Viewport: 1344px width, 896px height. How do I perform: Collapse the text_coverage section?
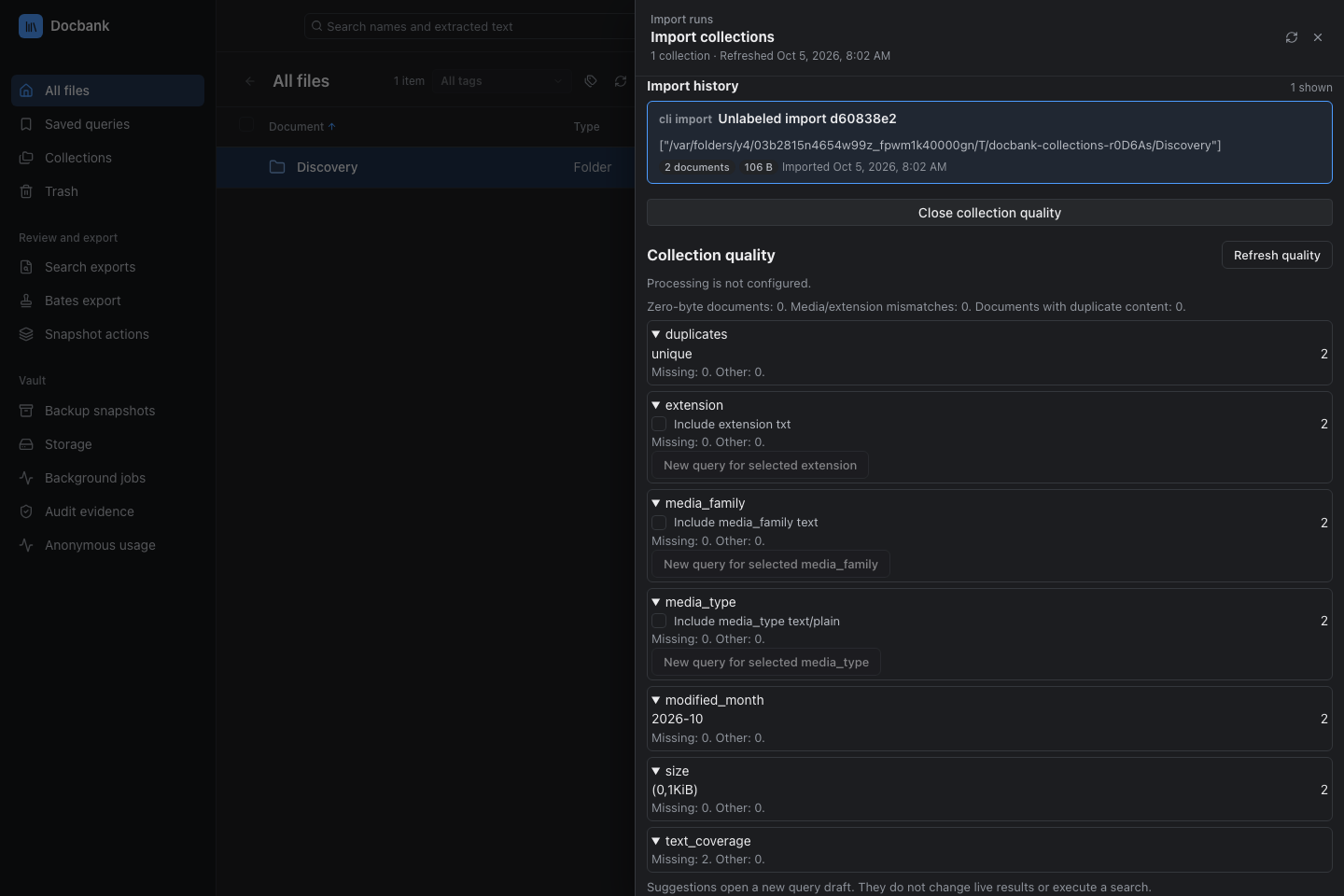[656, 841]
